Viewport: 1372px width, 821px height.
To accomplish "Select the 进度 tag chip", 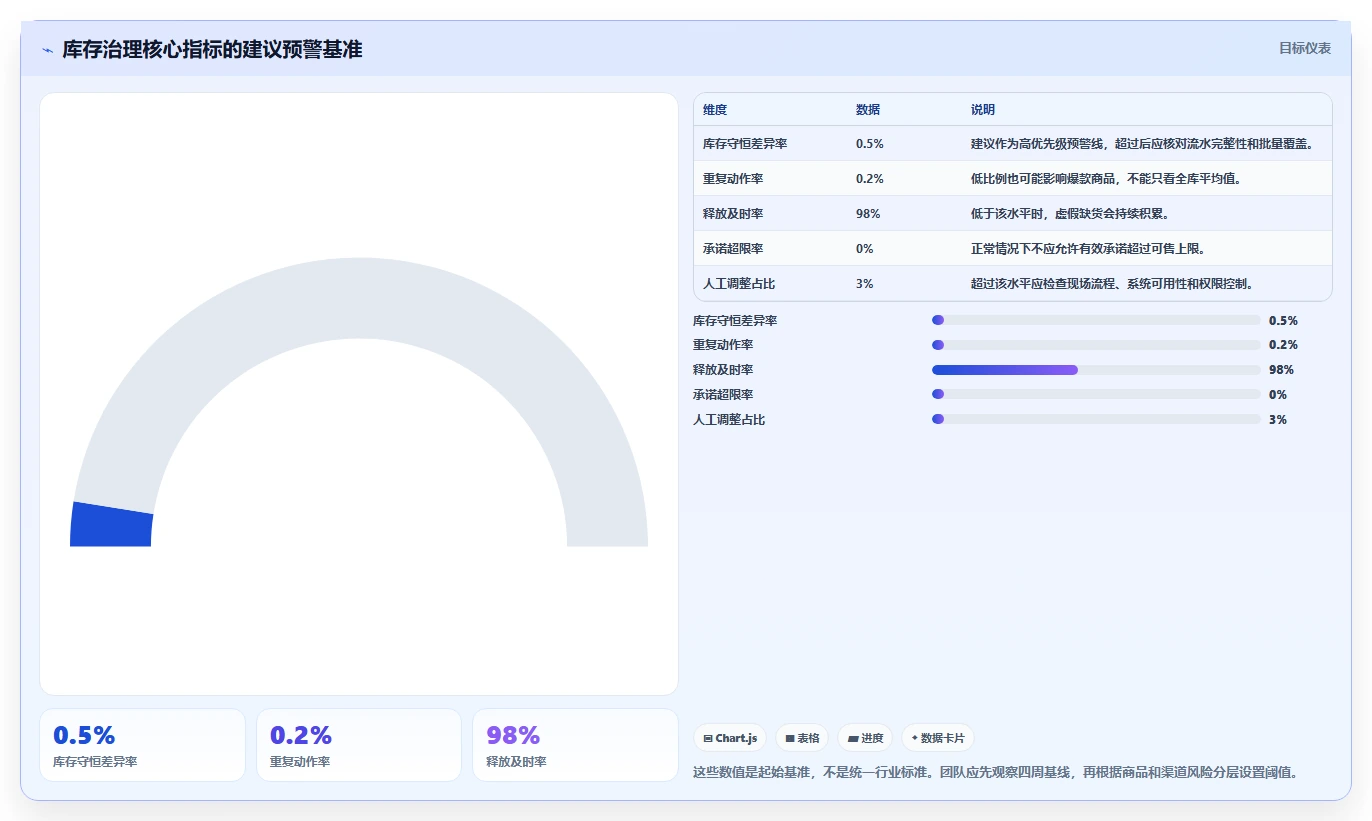I will pos(865,738).
